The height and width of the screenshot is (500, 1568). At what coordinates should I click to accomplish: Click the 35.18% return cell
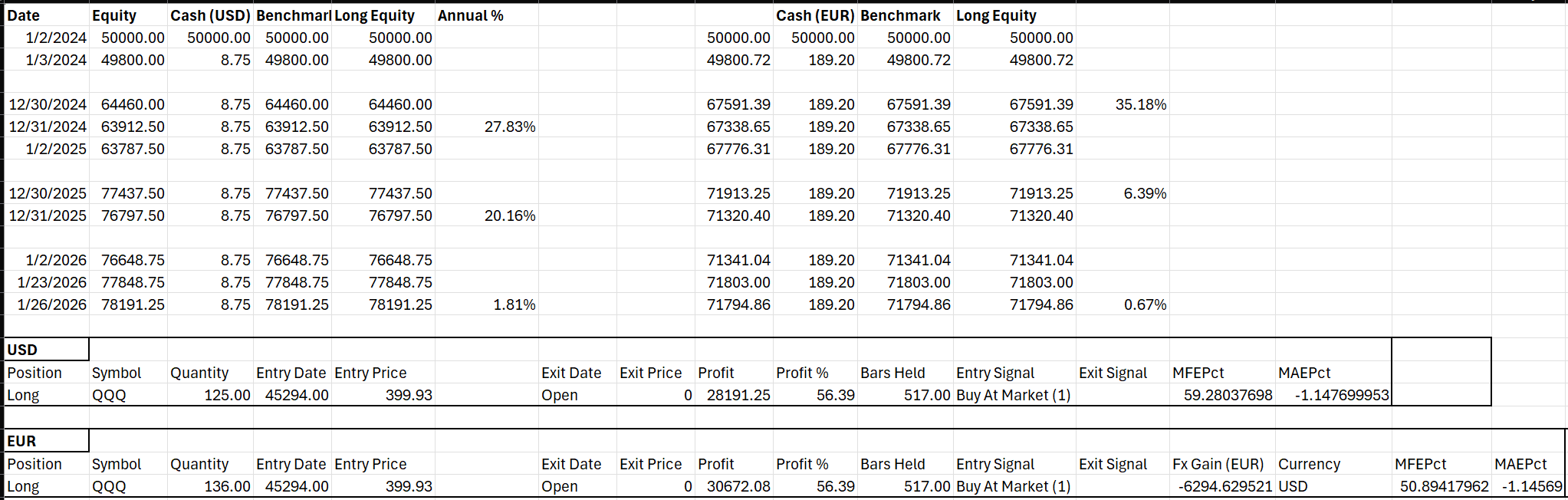[x=1140, y=104]
